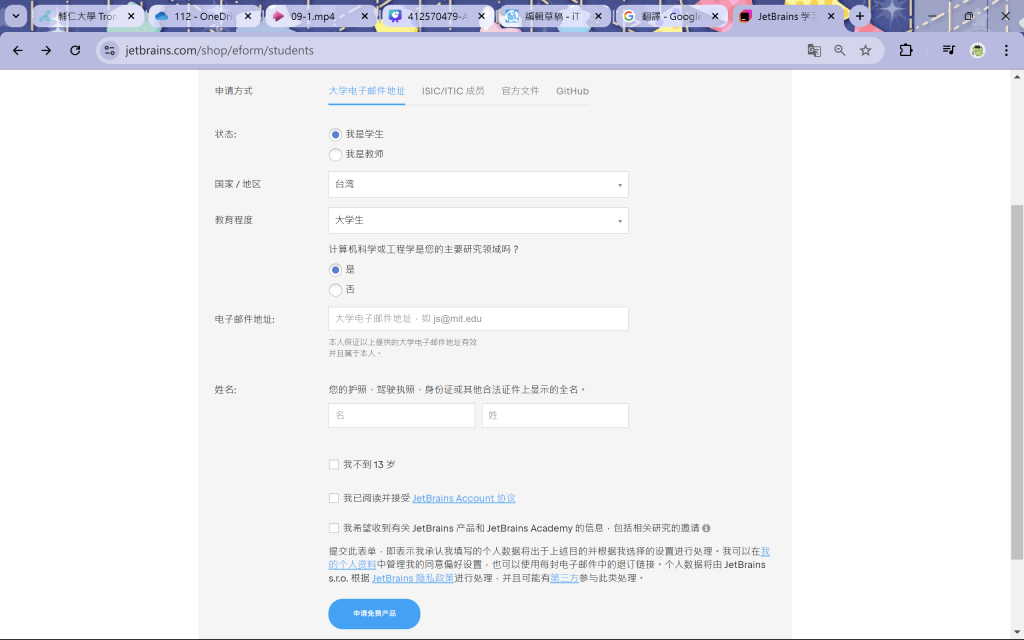Click the address bar URL
This screenshot has width=1024, height=640.
[219, 50]
